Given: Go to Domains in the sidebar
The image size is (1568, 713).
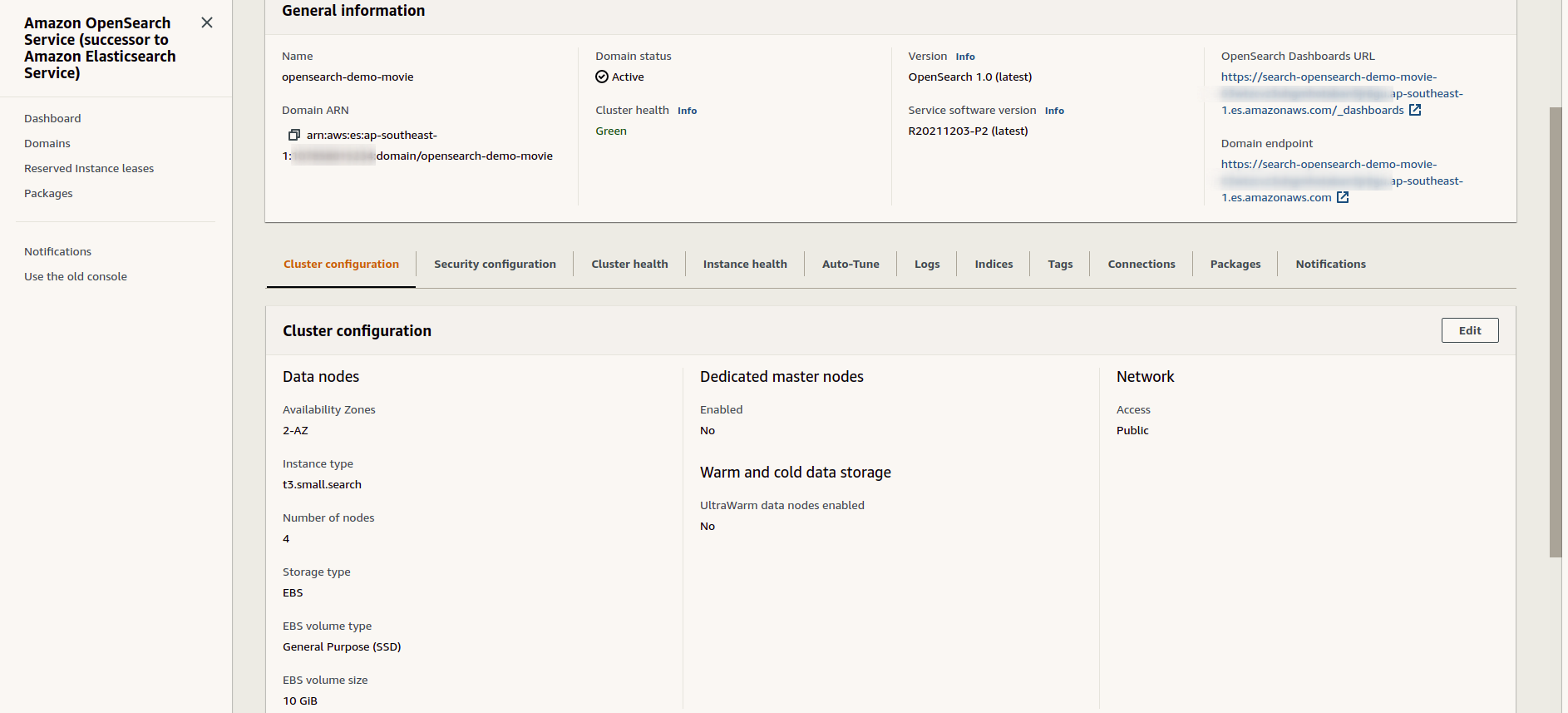Looking at the screenshot, I should [x=47, y=143].
